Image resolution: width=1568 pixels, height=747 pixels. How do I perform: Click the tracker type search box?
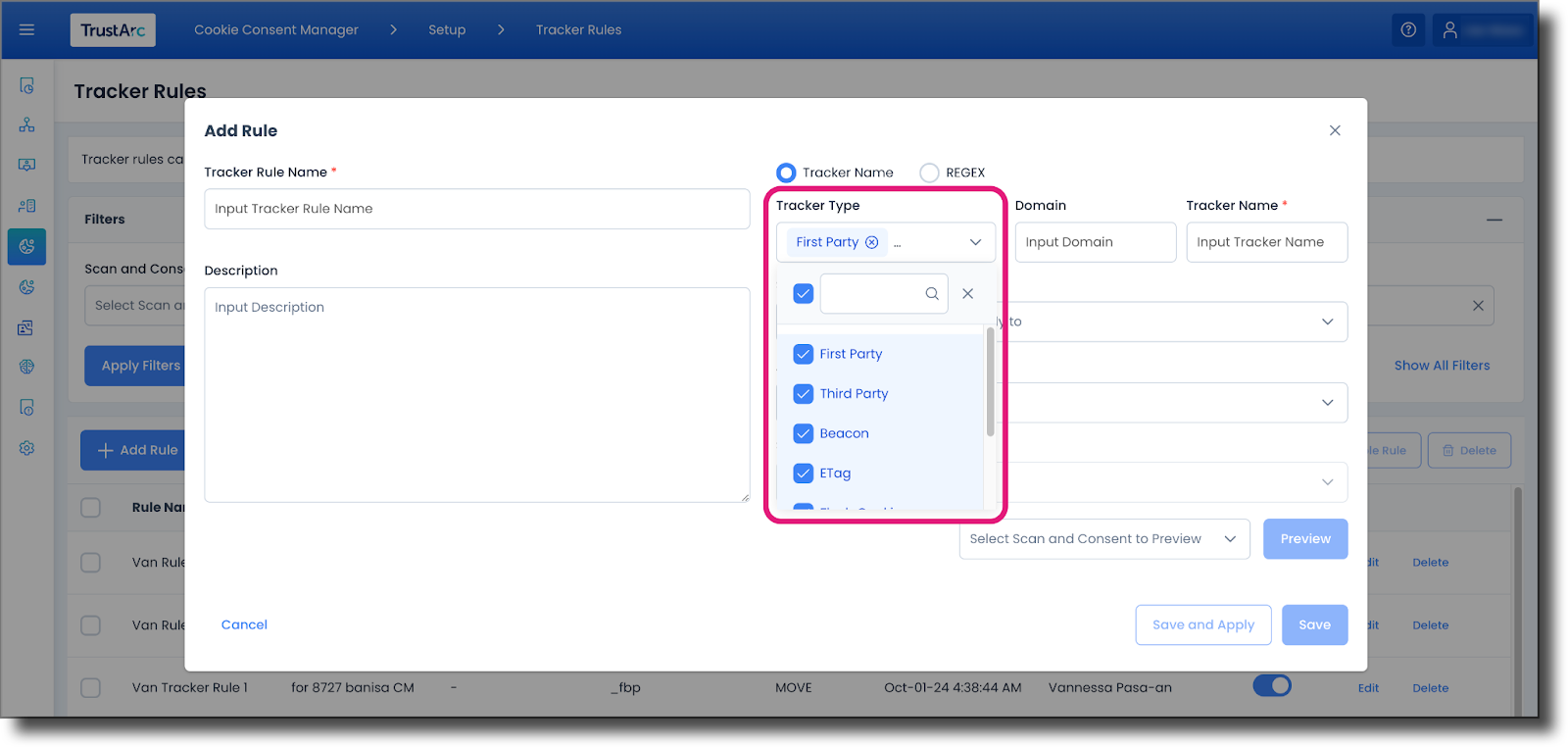click(883, 293)
